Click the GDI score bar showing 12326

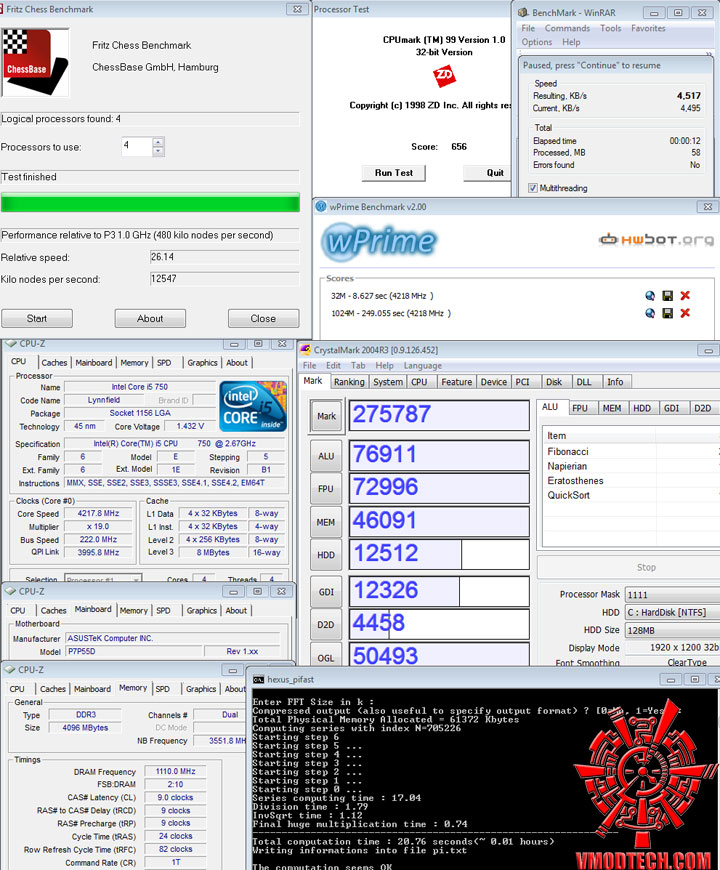[439, 591]
